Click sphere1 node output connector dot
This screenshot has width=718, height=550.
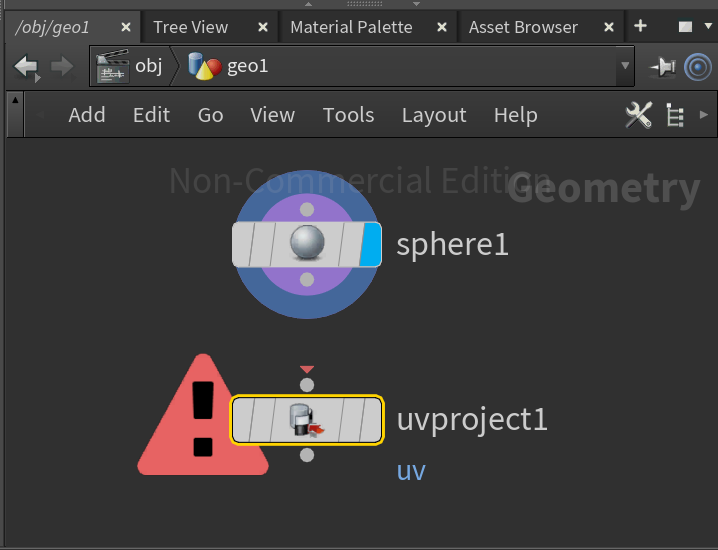click(x=307, y=279)
